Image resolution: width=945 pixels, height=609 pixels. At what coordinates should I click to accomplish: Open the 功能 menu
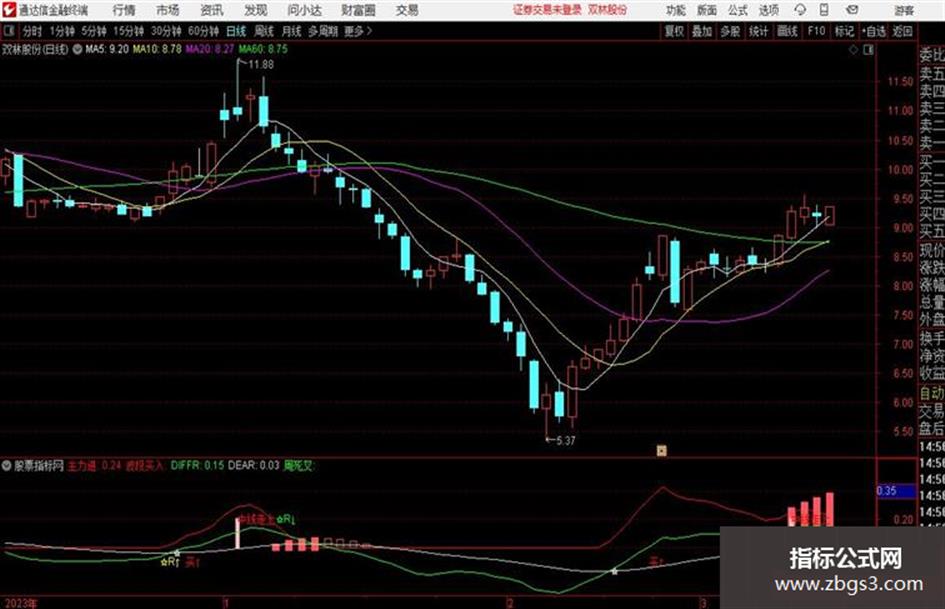676,10
